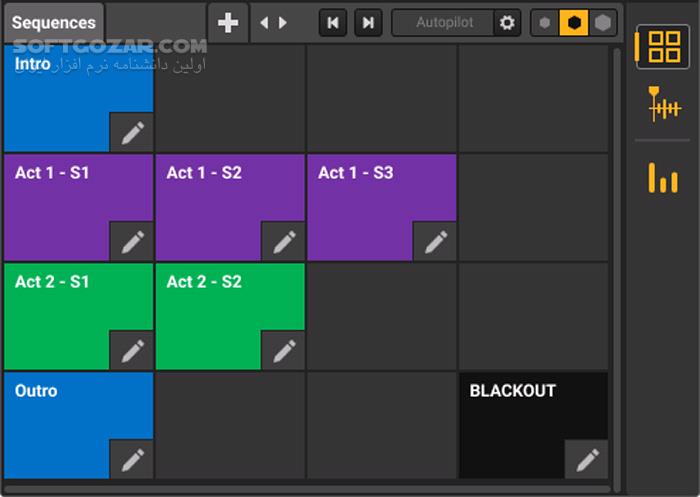Open the bar levels panel in sidebar
This screenshot has height=497, width=700.
[x=663, y=177]
